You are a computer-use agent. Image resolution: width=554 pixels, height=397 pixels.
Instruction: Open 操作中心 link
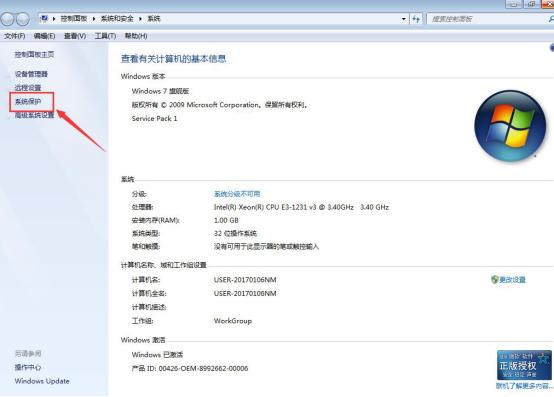click(x=28, y=367)
